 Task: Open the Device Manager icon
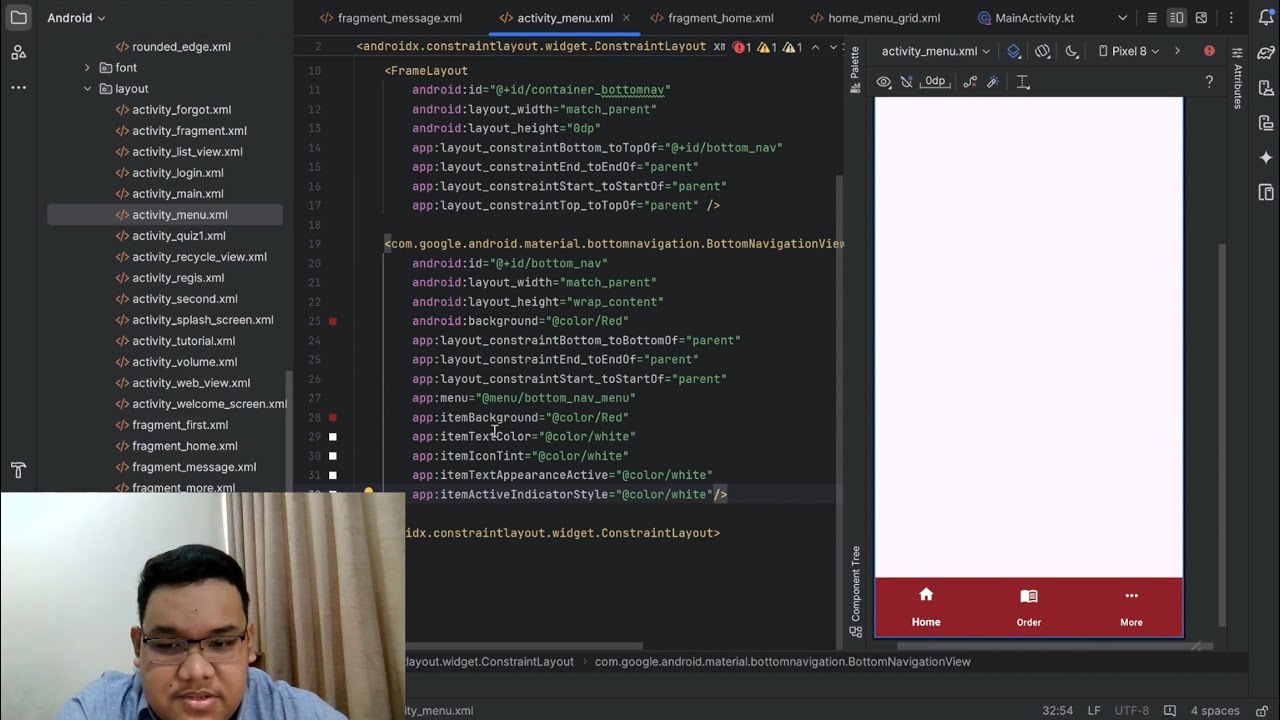[1266, 88]
